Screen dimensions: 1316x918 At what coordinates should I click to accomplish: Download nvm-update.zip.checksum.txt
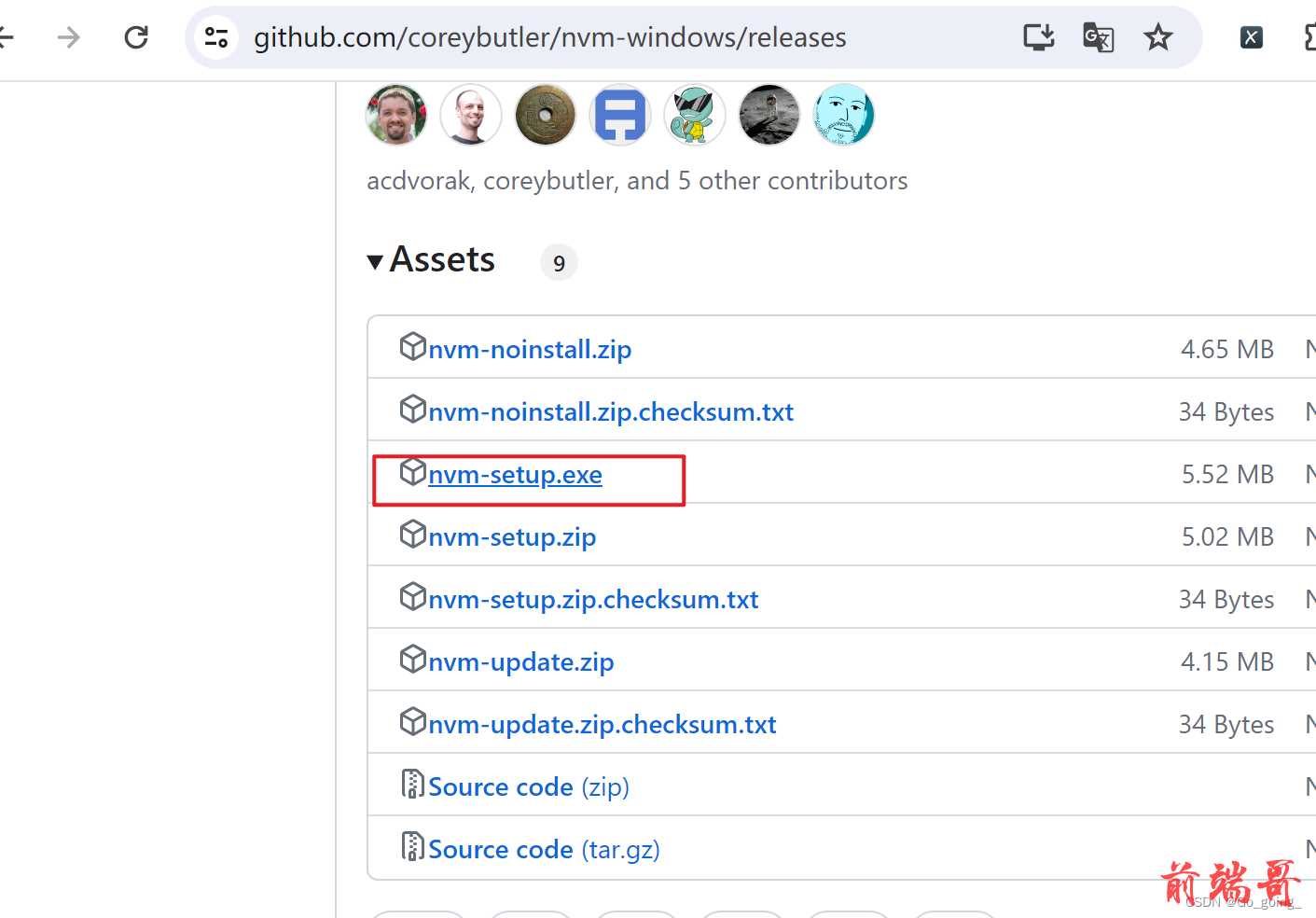click(x=603, y=724)
